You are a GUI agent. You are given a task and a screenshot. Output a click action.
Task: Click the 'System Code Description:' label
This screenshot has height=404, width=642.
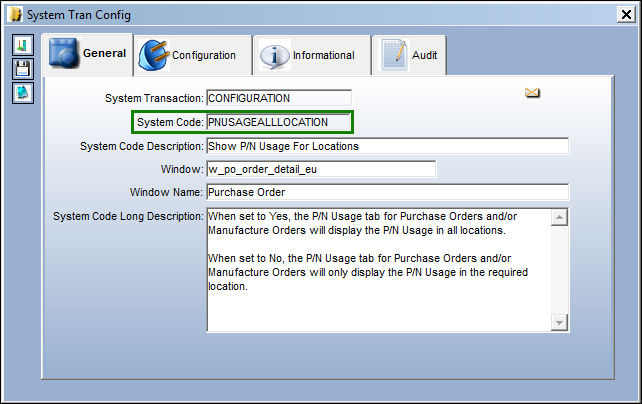(x=142, y=146)
